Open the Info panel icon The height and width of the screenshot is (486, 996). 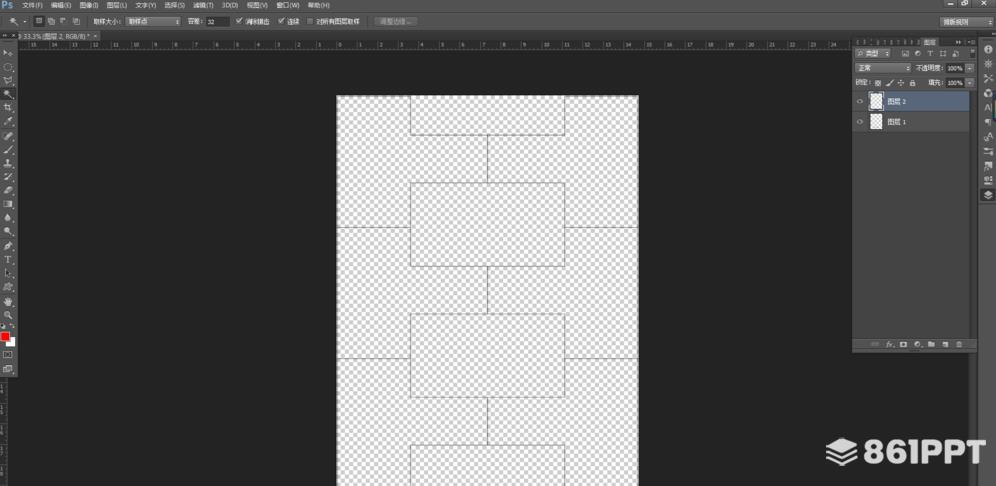coord(988,50)
